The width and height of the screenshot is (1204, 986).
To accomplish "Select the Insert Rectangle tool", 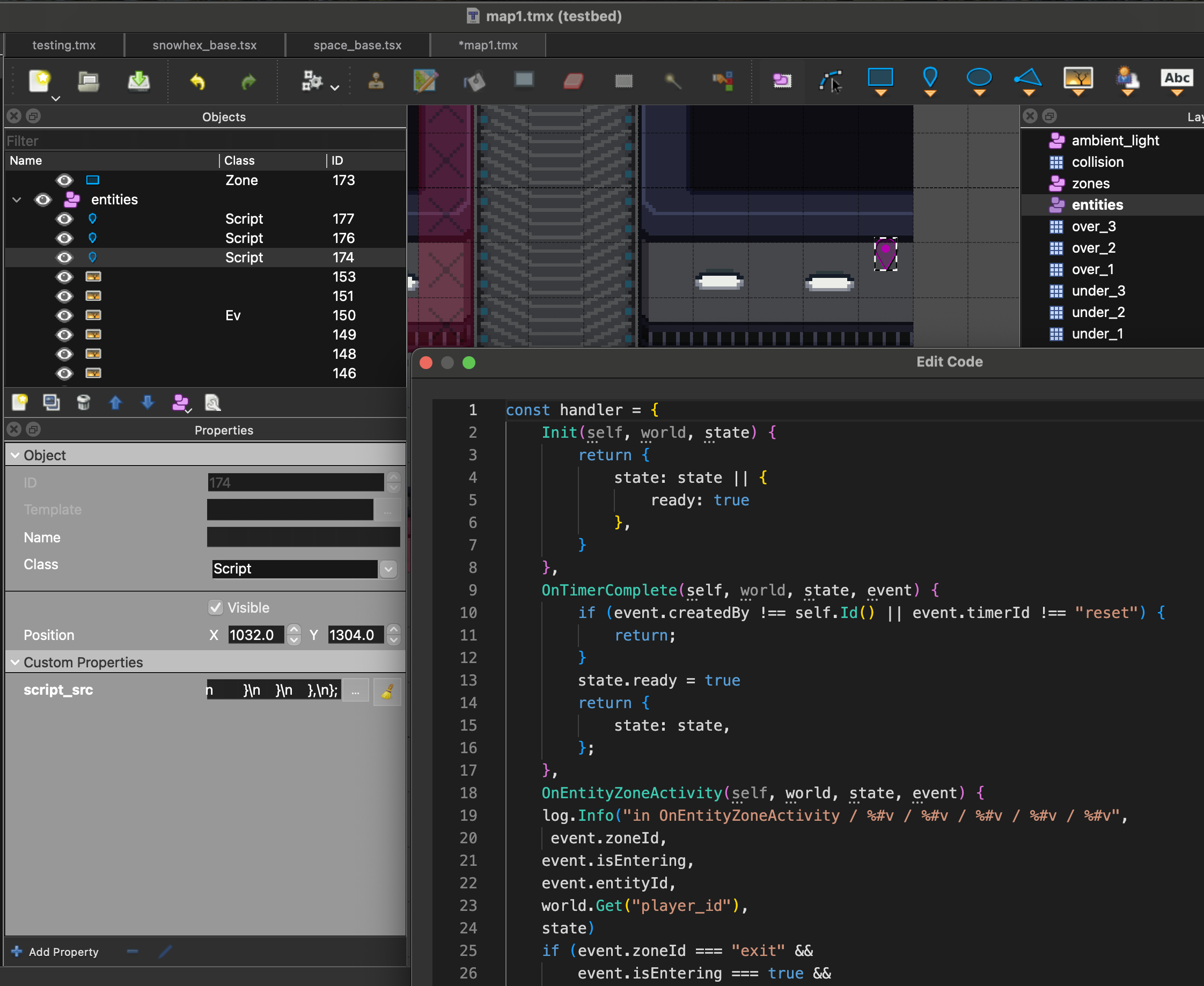I will point(880,81).
